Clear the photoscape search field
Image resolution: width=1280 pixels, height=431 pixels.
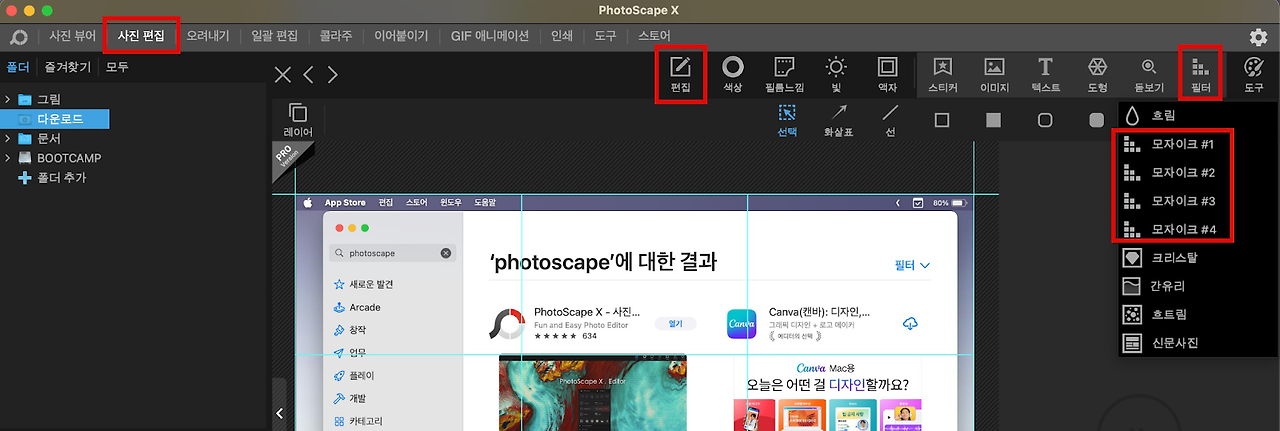pyautogui.click(x=446, y=253)
